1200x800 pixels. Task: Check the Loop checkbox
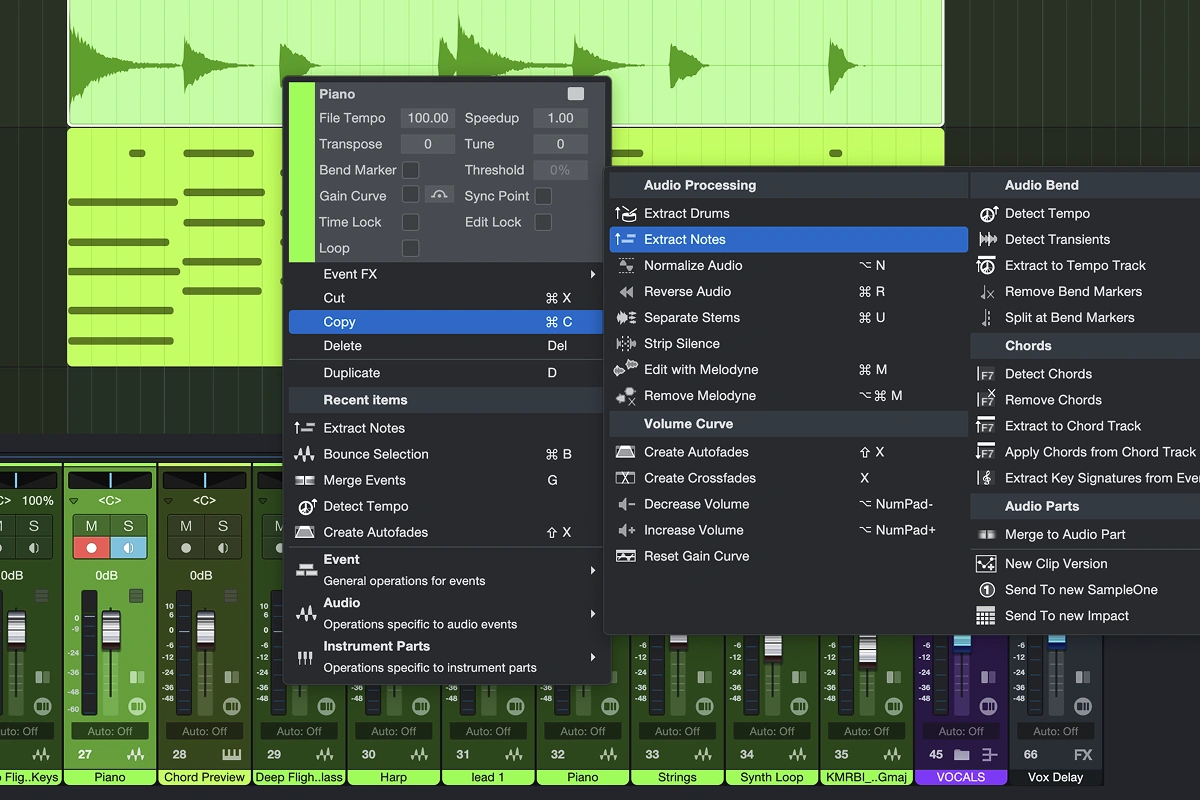click(x=410, y=248)
